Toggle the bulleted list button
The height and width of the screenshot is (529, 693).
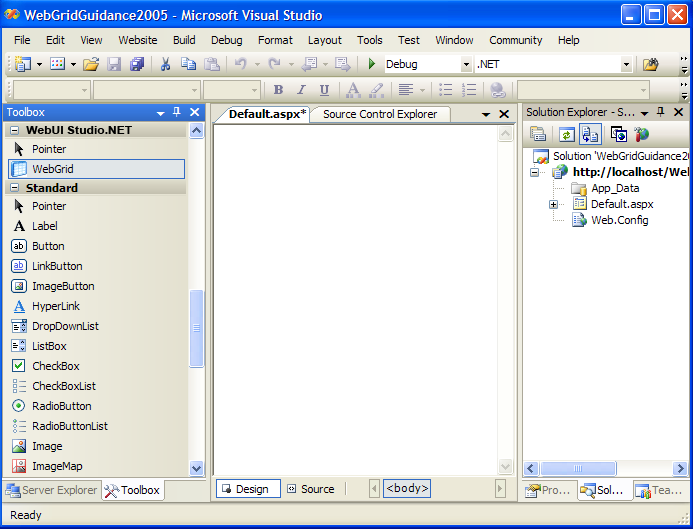coord(446,90)
